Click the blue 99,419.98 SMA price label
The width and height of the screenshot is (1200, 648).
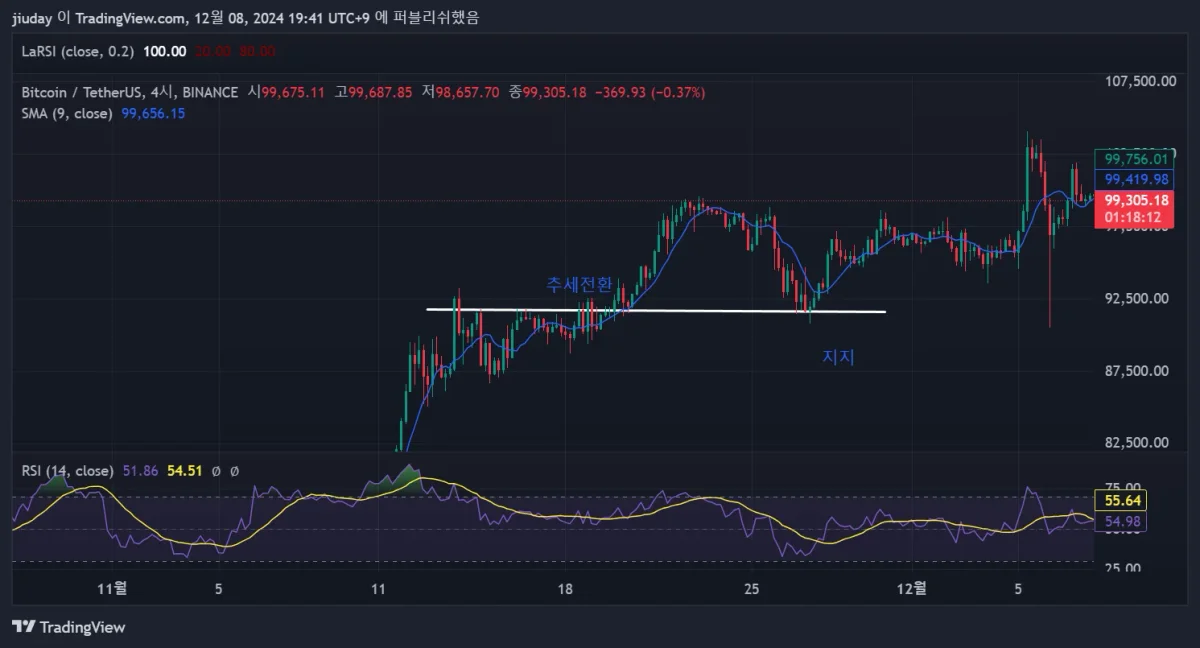tap(1135, 179)
